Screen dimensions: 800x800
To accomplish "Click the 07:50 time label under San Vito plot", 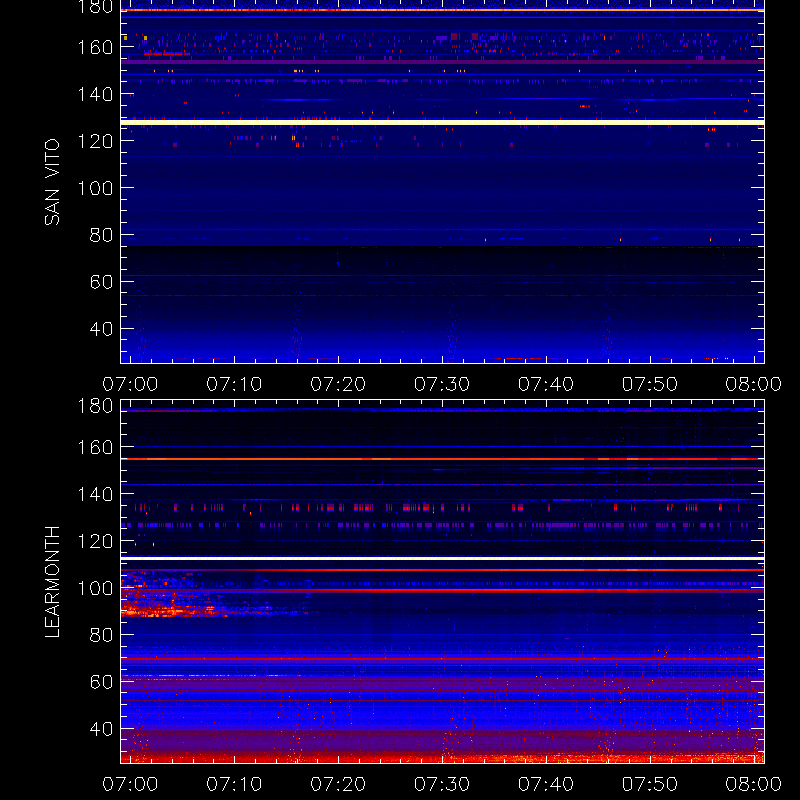I will [x=649, y=384].
